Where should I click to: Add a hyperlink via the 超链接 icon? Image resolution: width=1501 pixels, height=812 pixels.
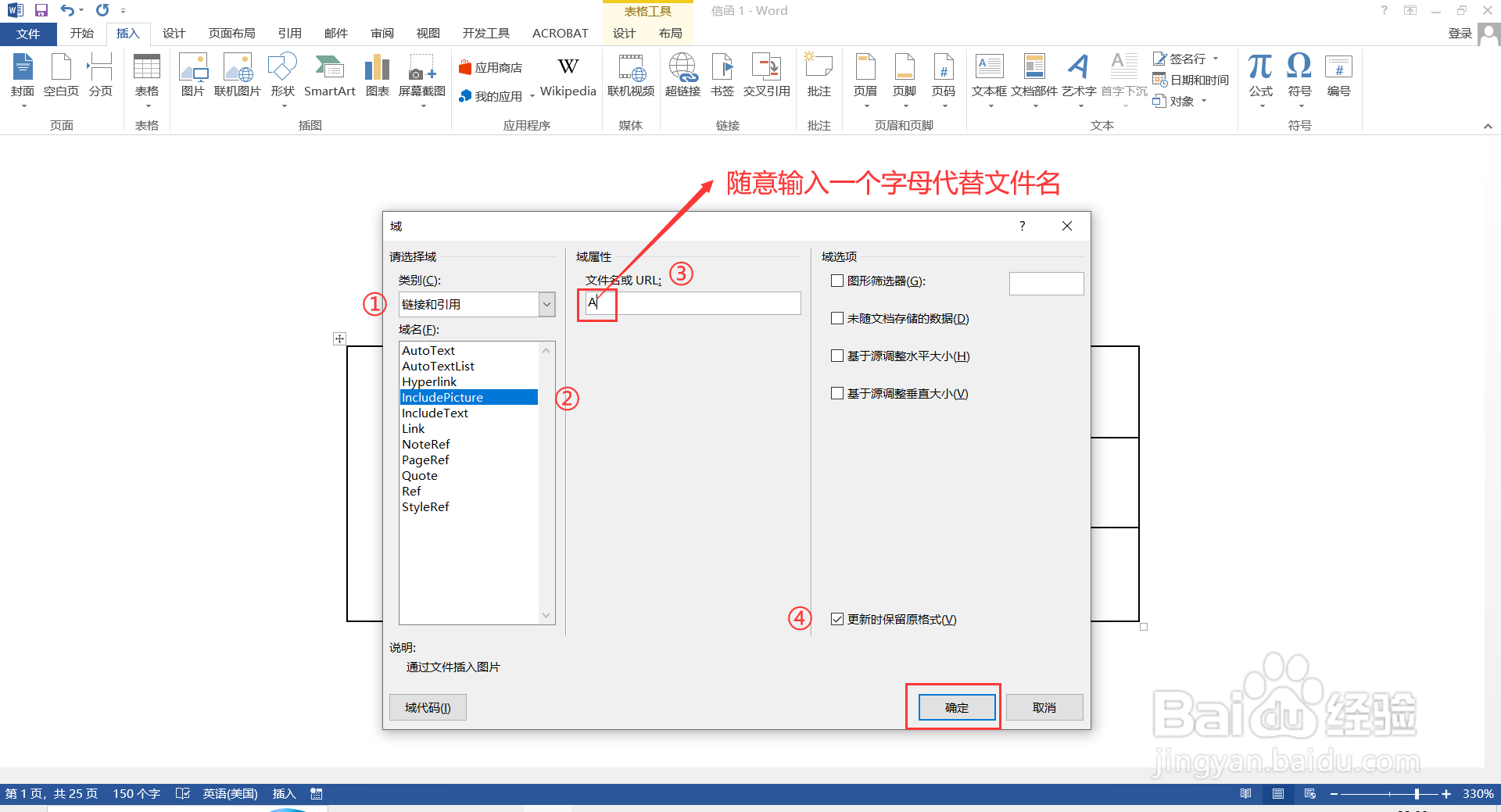682,74
